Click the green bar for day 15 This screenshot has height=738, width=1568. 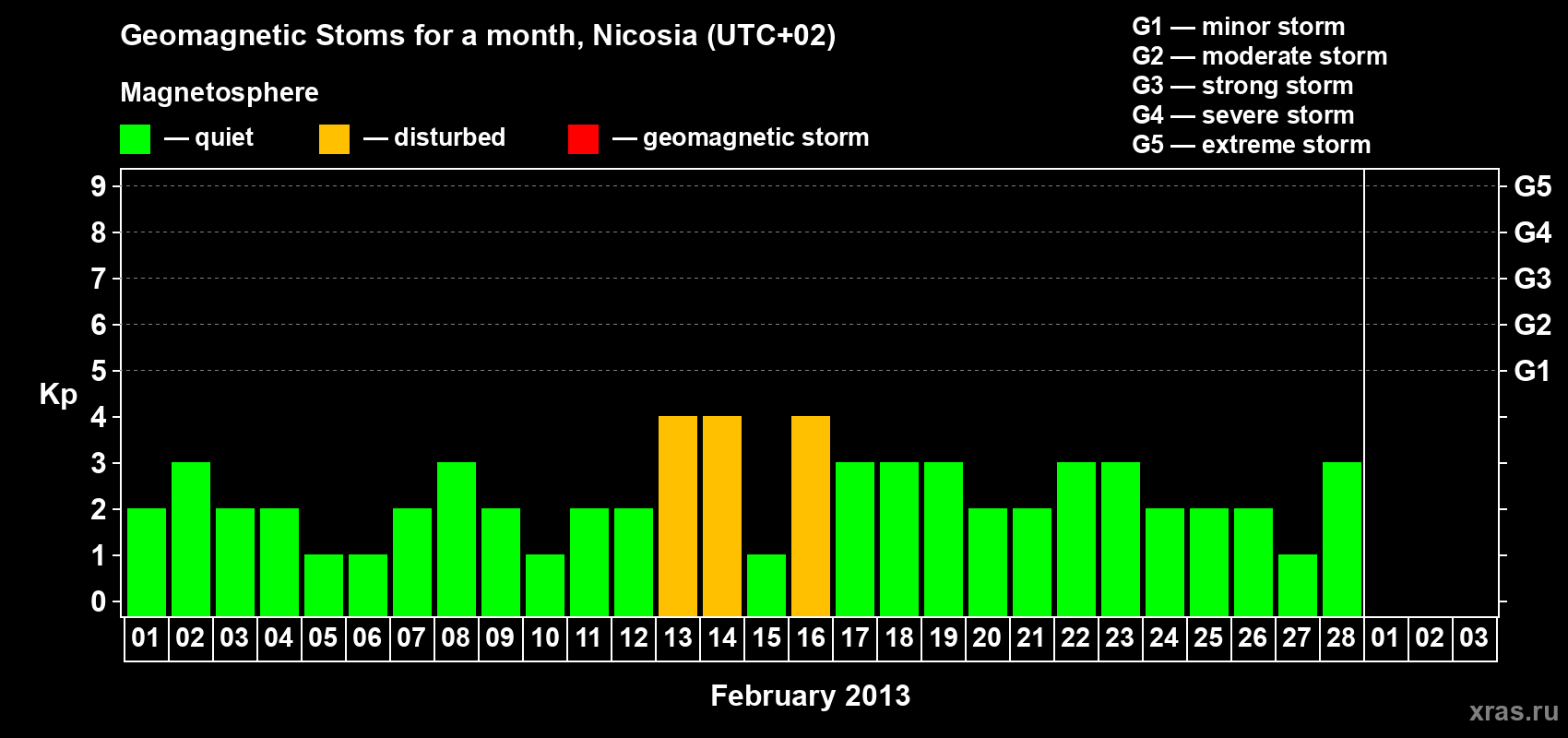tap(766, 586)
